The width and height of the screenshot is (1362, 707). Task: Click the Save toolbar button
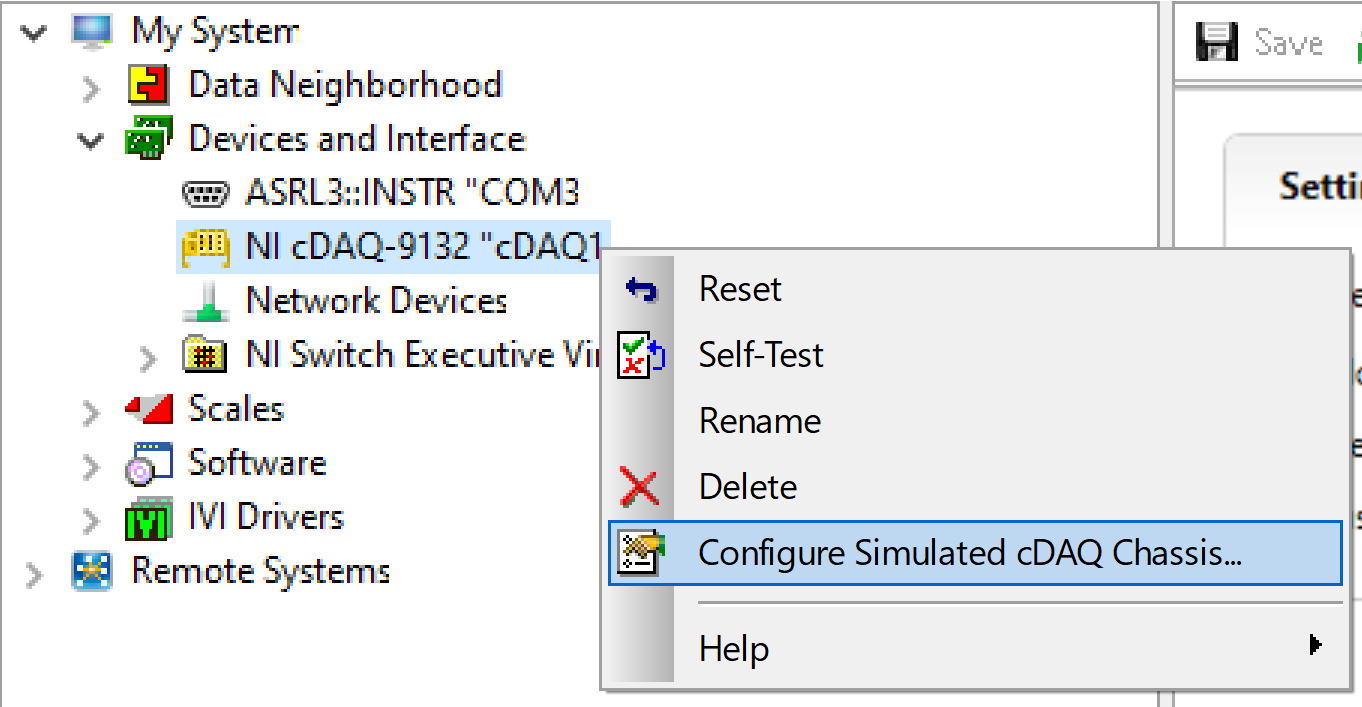[1262, 43]
